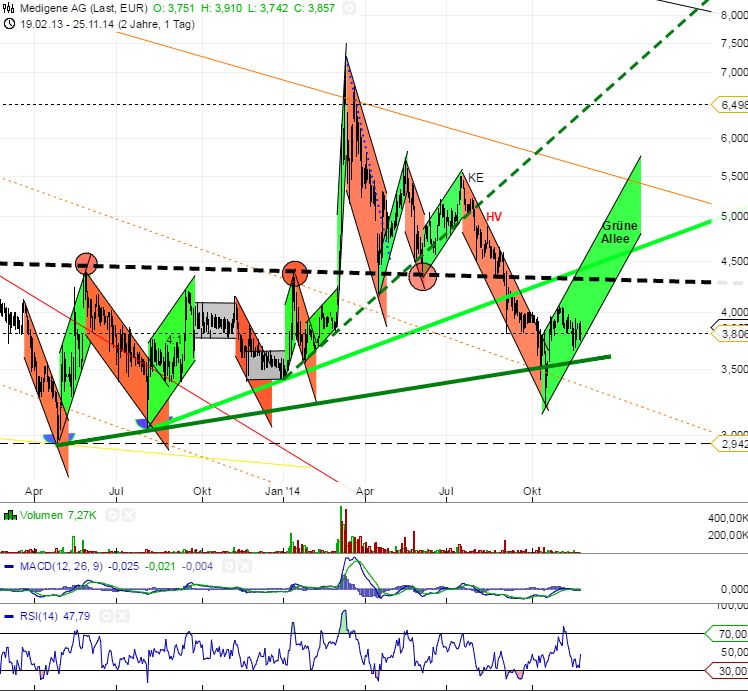Click the high value H: 3,910
This screenshot has width=748, height=691.
click(x=221, y=8)
